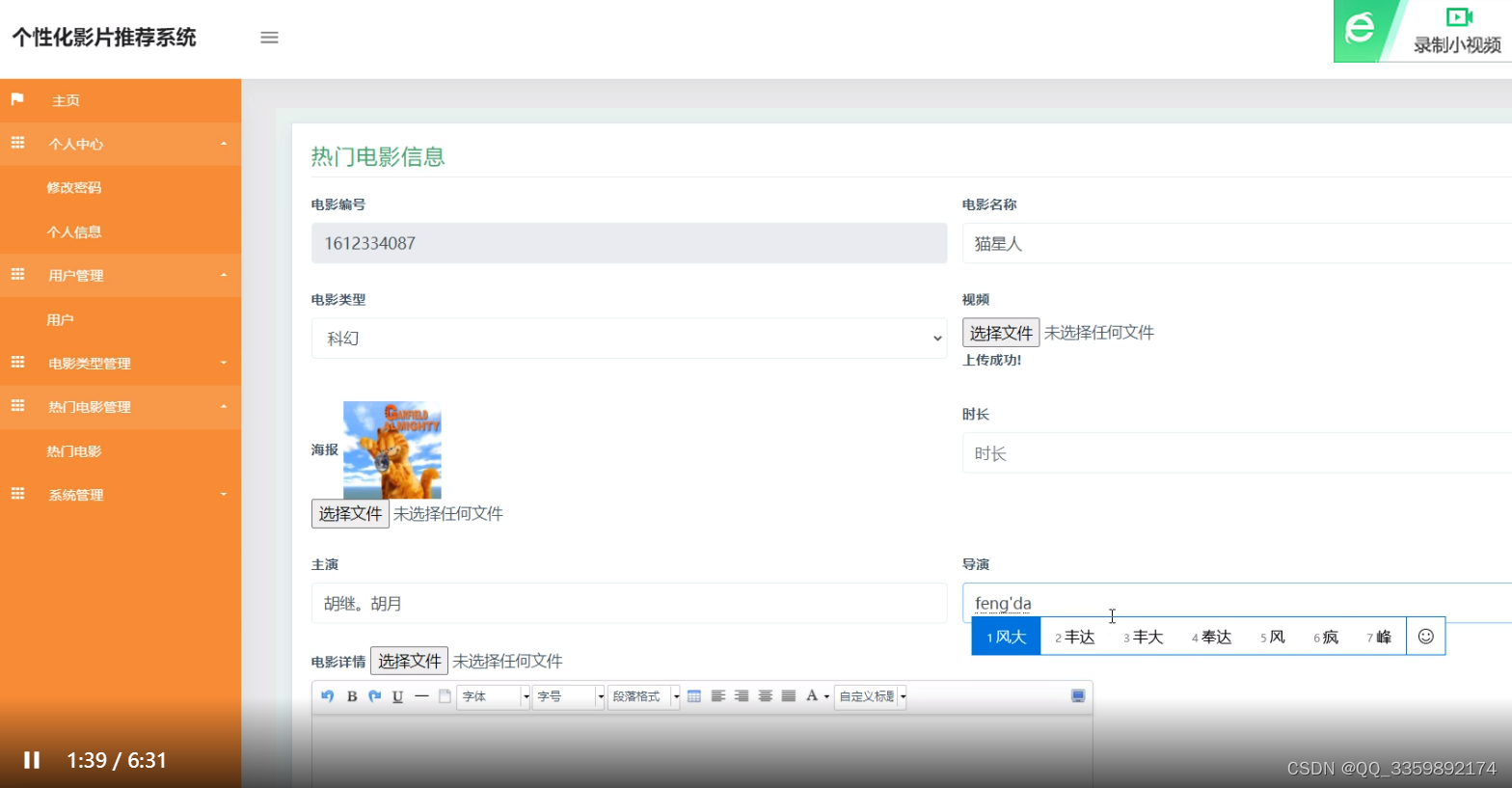Select IME candidate 4 奉达
This screenshot has width=1512, height=788.
[x=1212, y=637]
